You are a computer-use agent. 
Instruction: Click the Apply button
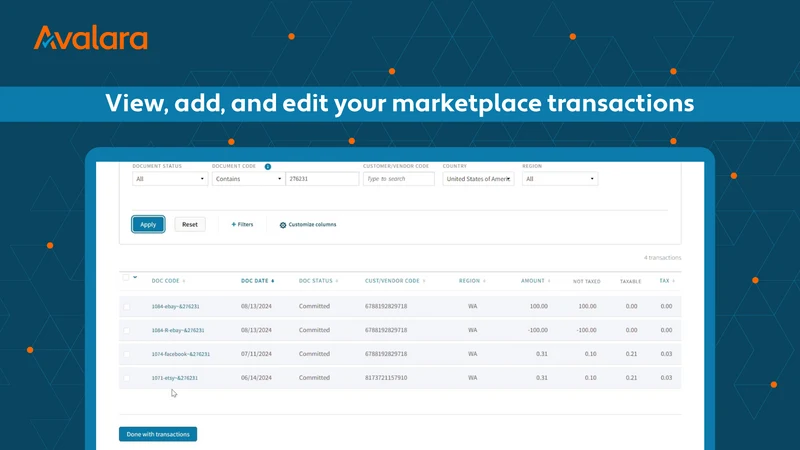tap(148, 224)
